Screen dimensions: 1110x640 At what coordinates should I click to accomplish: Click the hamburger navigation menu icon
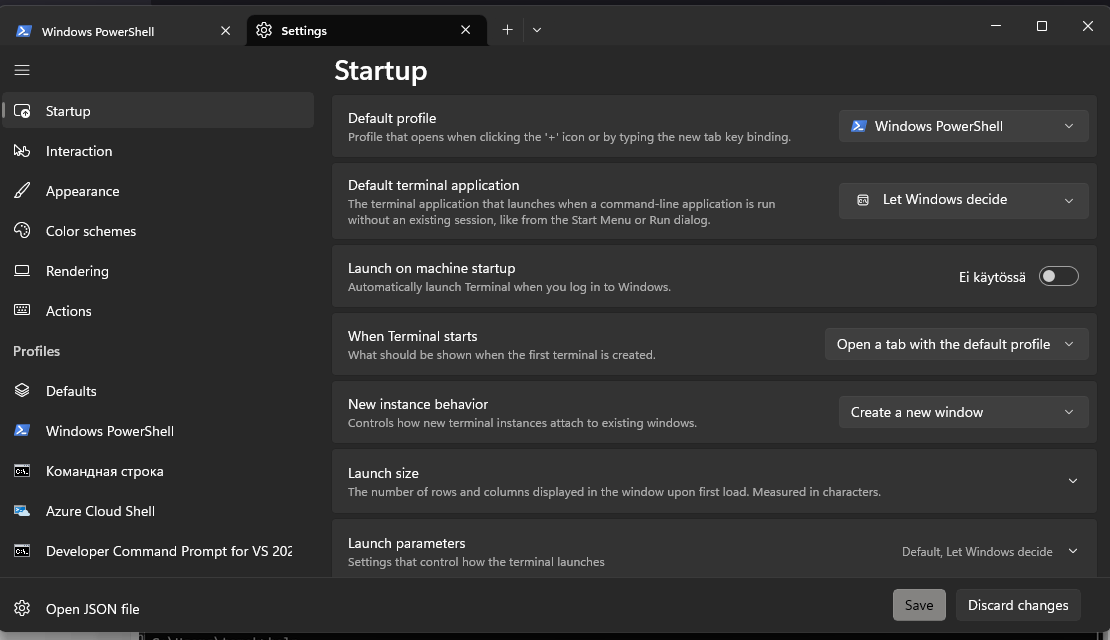(22, 70)
